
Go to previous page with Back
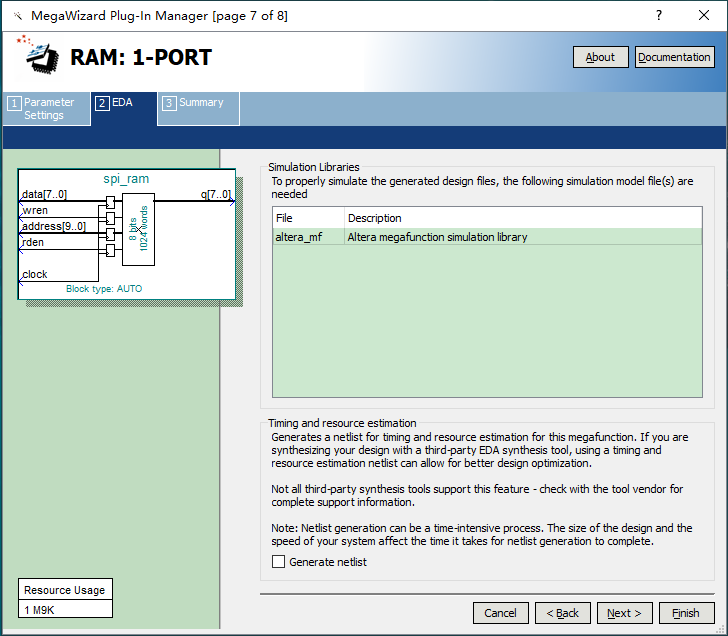[x=562, y=613]
